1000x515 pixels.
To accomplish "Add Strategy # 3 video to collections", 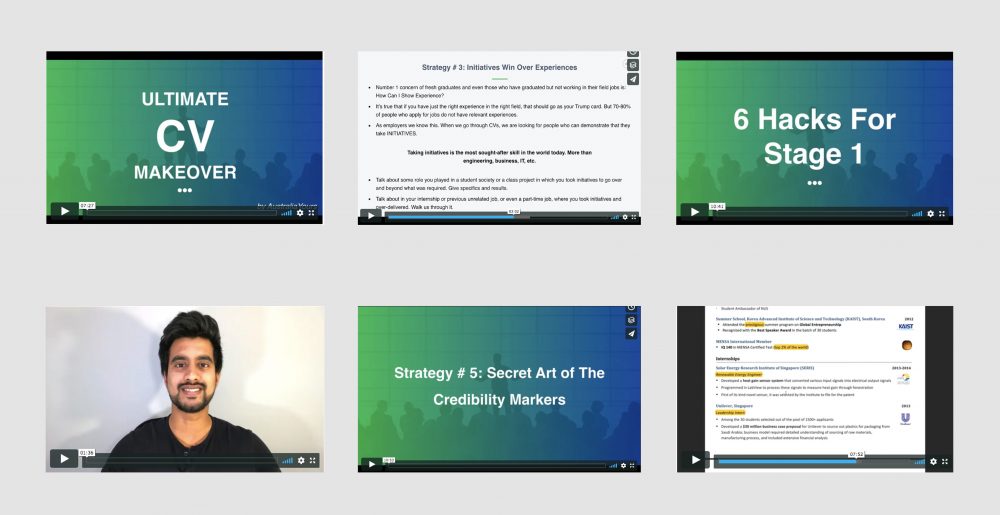I will (x=632, y=65).
